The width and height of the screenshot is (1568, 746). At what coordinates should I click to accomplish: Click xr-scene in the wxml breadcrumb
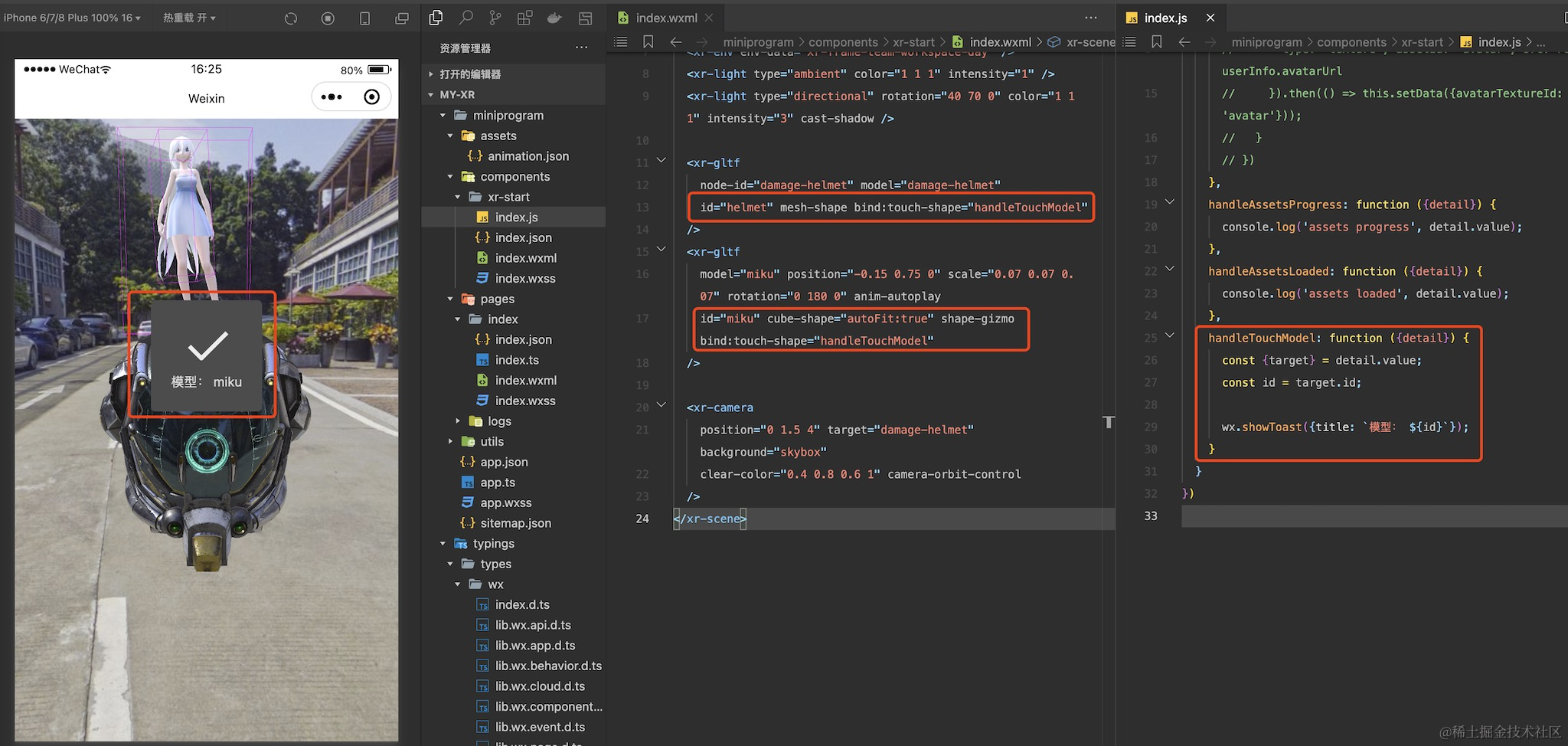pyautogui.click(x=1091, y=42)
